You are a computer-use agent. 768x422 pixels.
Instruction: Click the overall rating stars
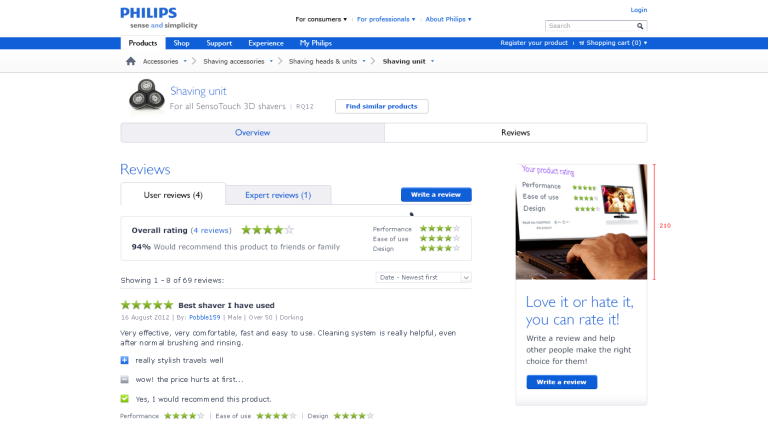[x=267, y=230]
